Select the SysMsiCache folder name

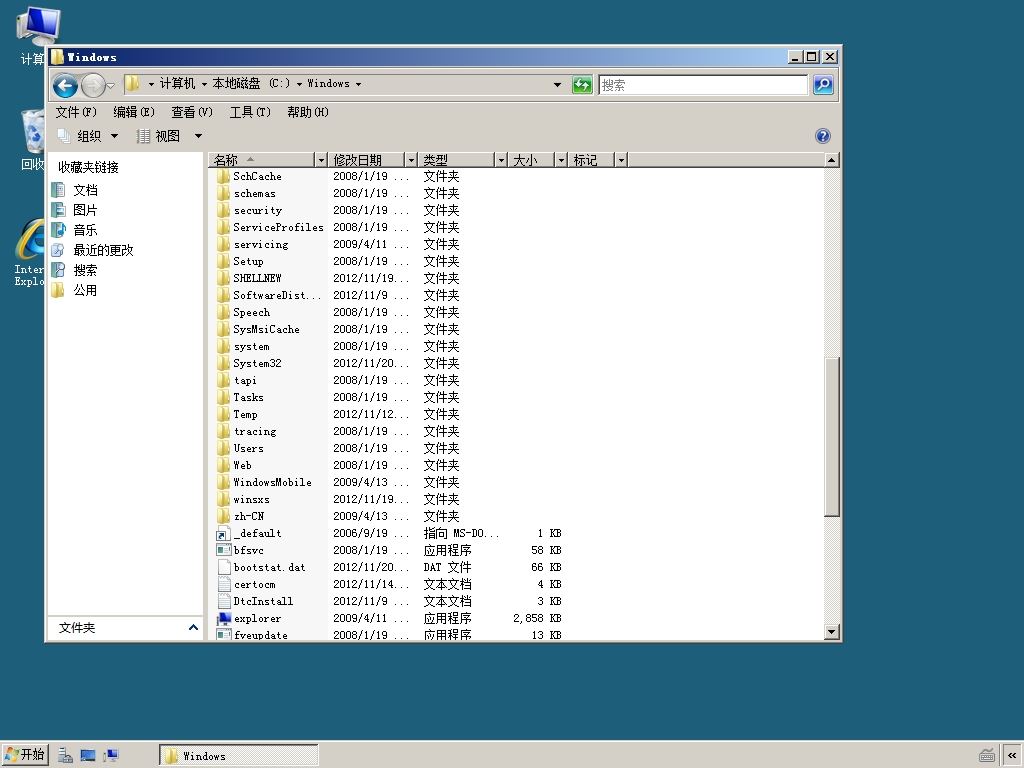tap(266, 329)
